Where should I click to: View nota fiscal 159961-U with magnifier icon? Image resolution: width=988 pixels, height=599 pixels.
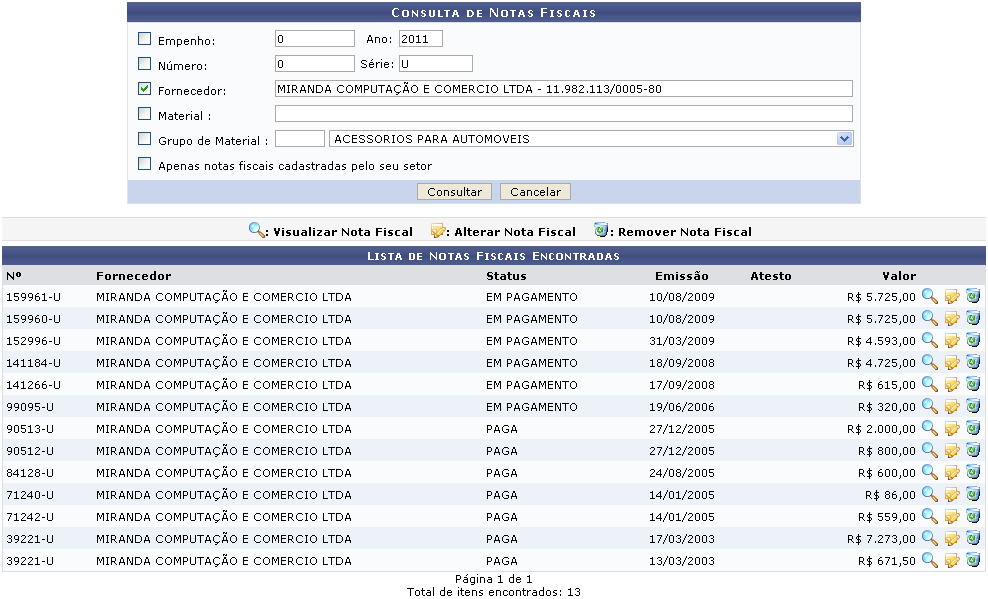pyautogui.click(x=929, y=296)
